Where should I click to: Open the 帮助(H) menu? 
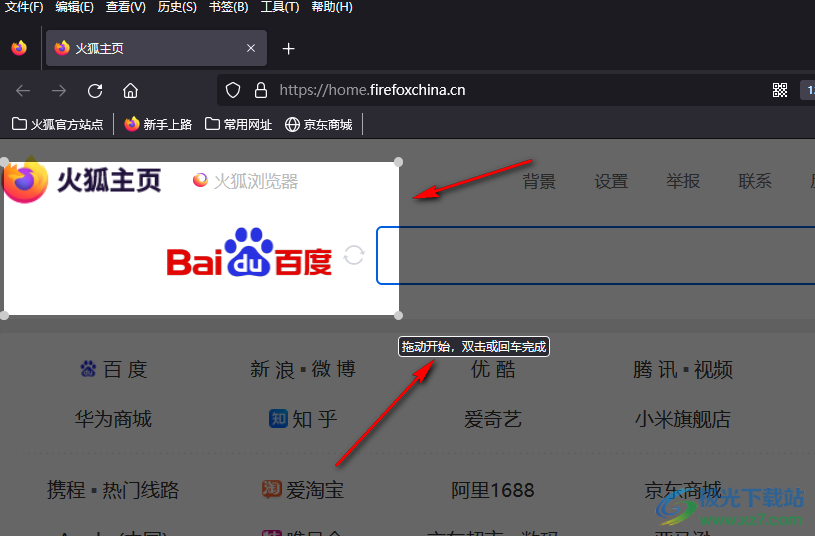point(332,7)
